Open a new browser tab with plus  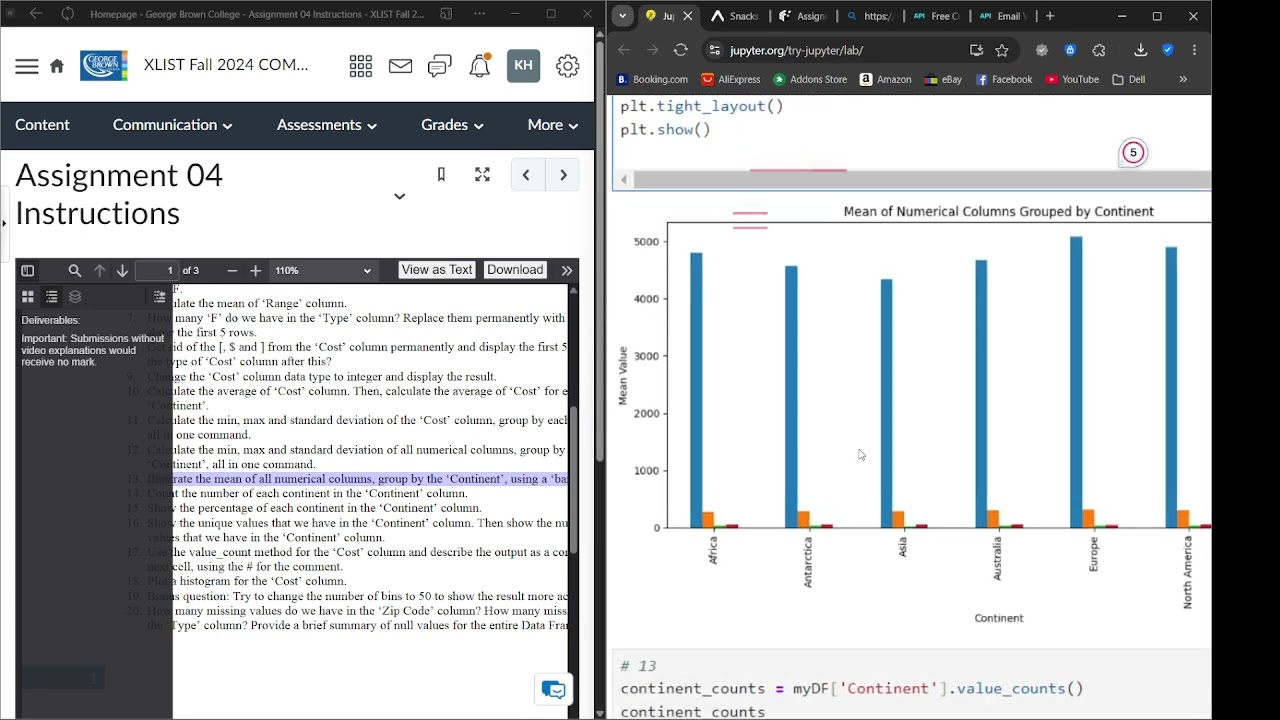coord(1050,16)
